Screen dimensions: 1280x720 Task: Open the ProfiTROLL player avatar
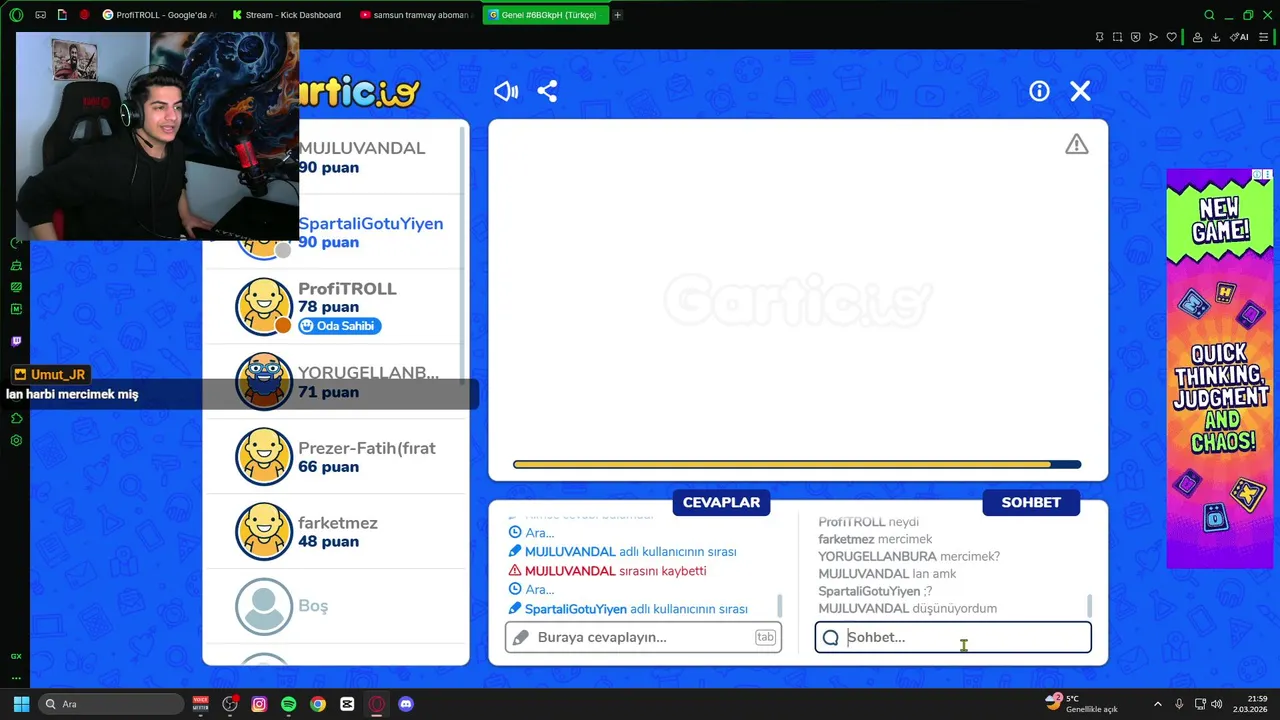264,306
